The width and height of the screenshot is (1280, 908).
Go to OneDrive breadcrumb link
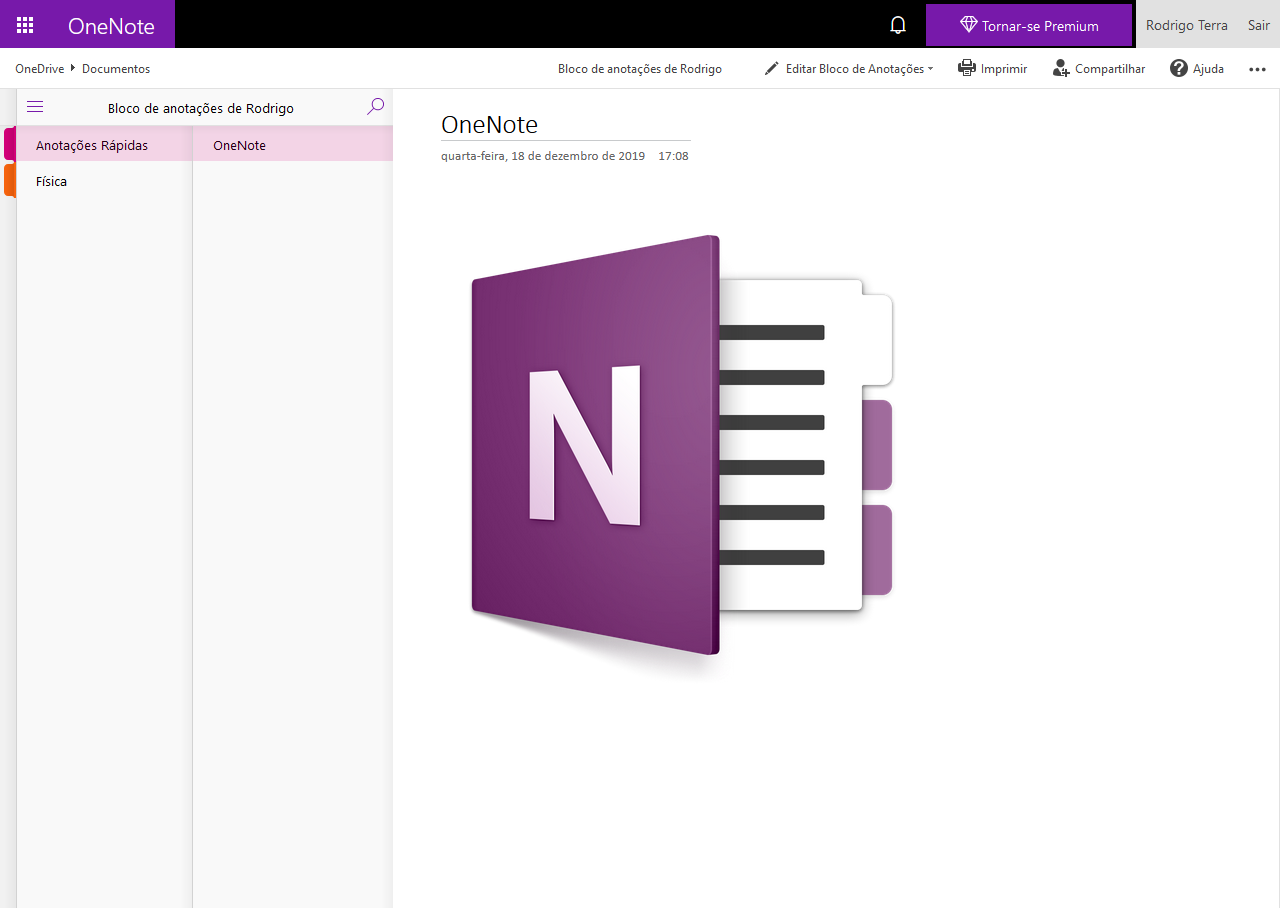click(x=40, y=69)
